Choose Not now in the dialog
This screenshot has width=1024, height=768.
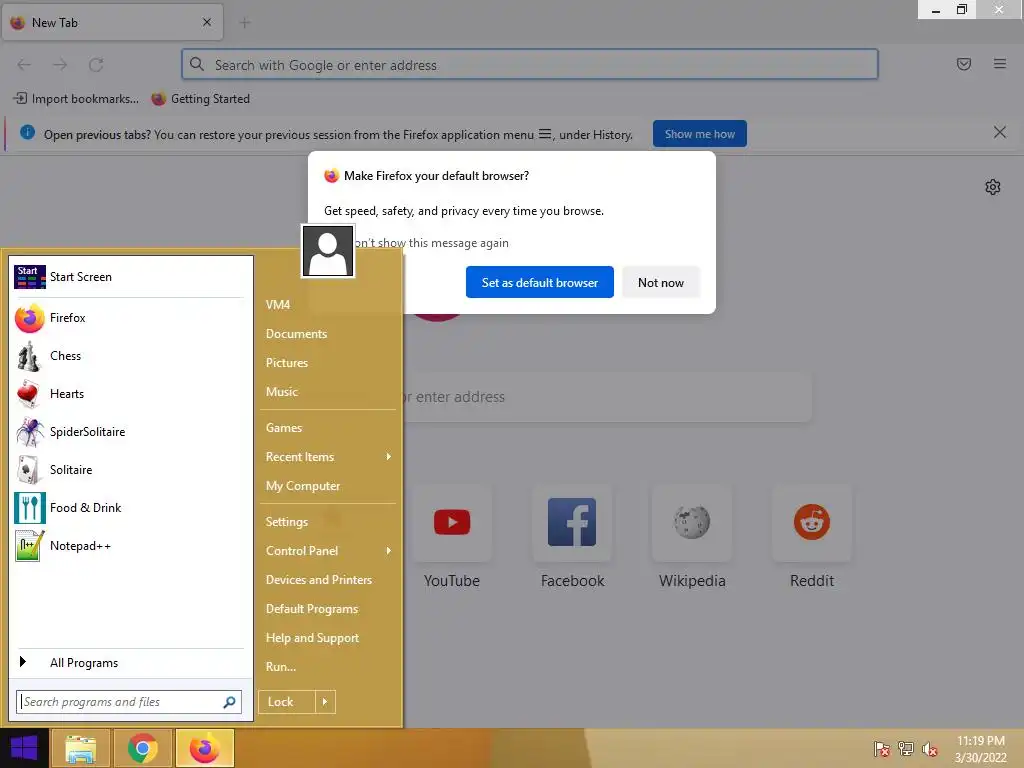pos(661,282)
